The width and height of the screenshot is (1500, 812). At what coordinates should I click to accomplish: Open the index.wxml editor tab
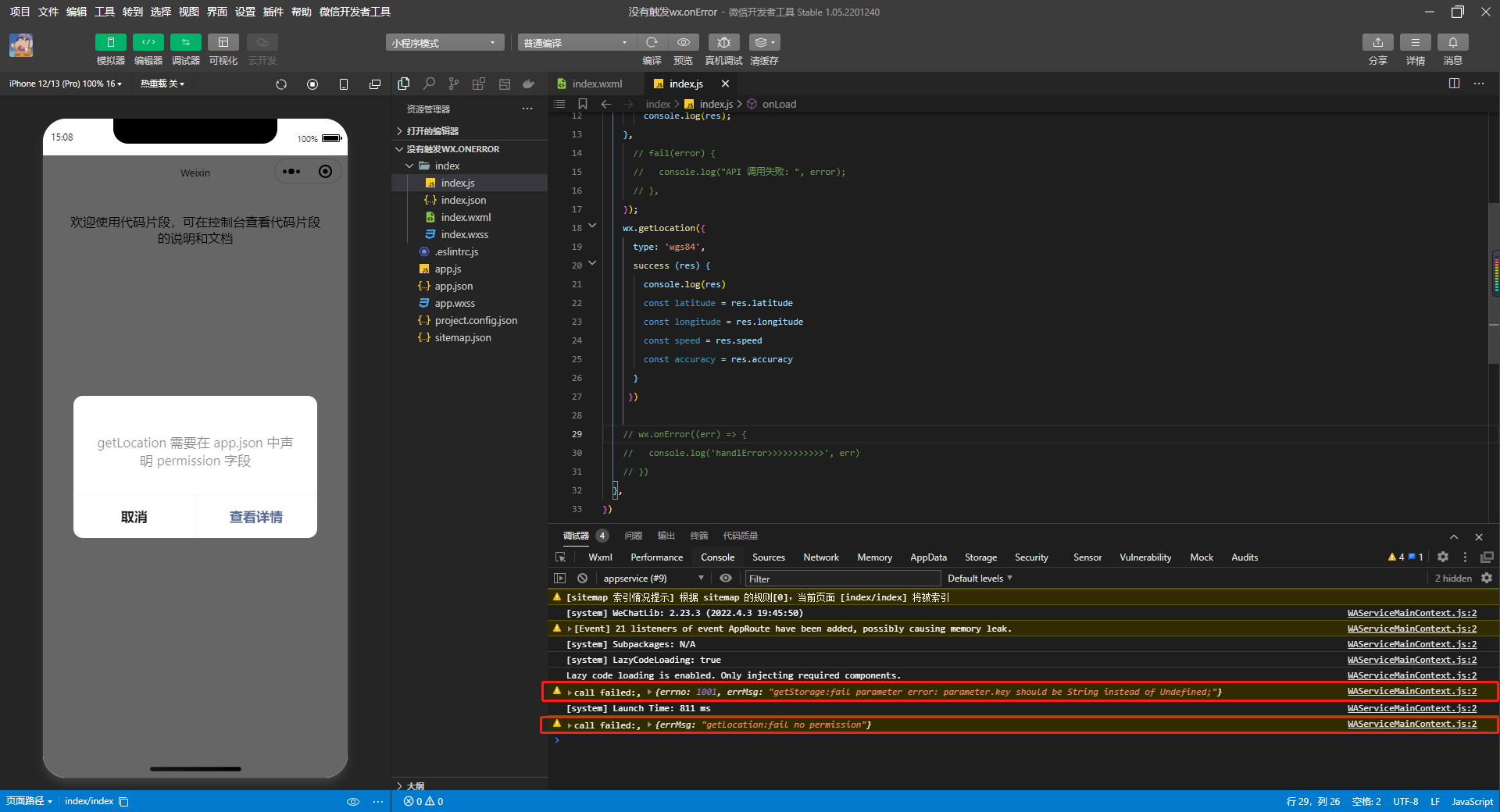596,84
